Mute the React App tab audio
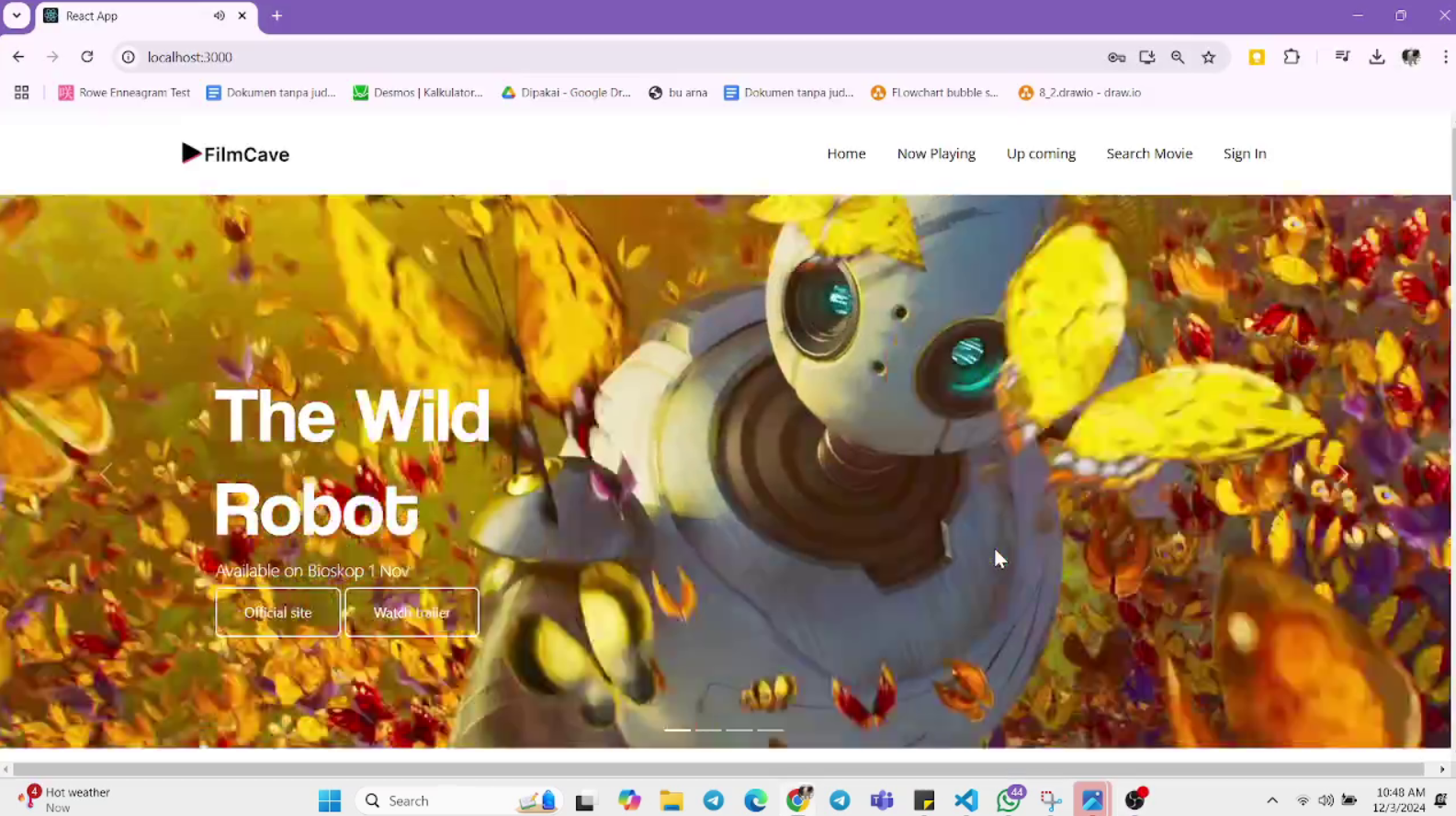 (219, 16)
